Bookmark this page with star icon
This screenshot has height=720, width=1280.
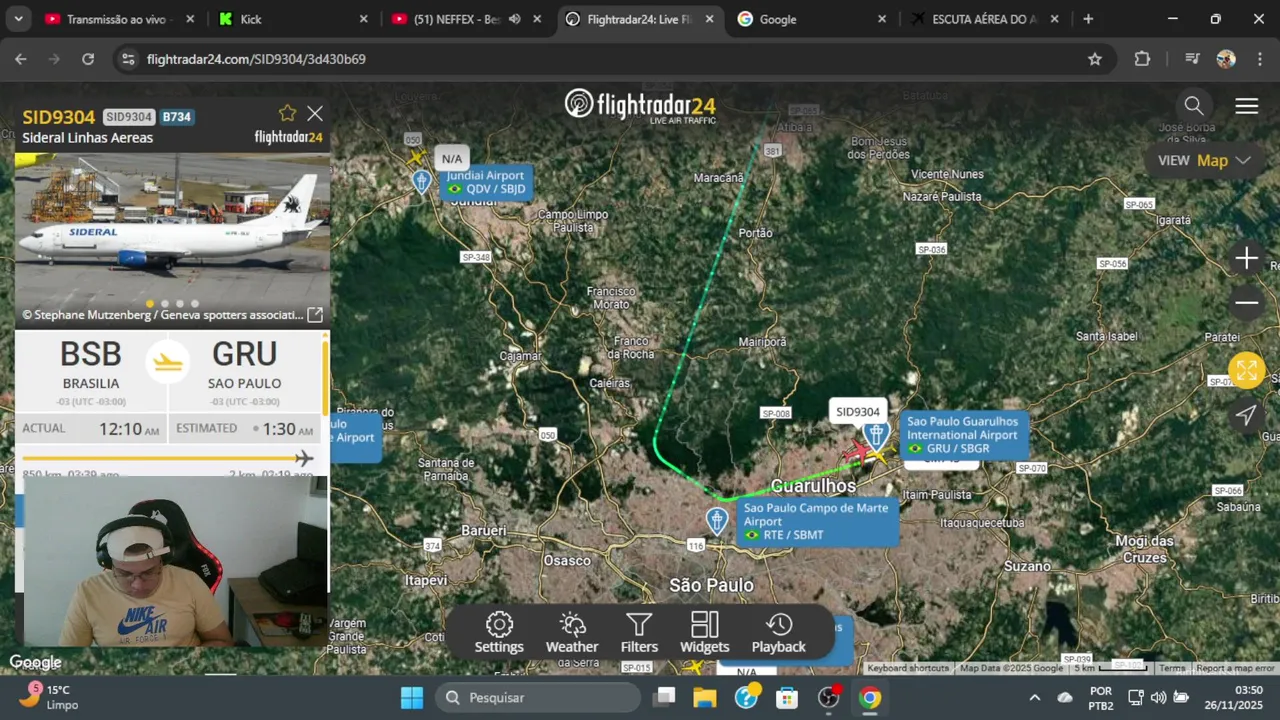coord(1095,59)
